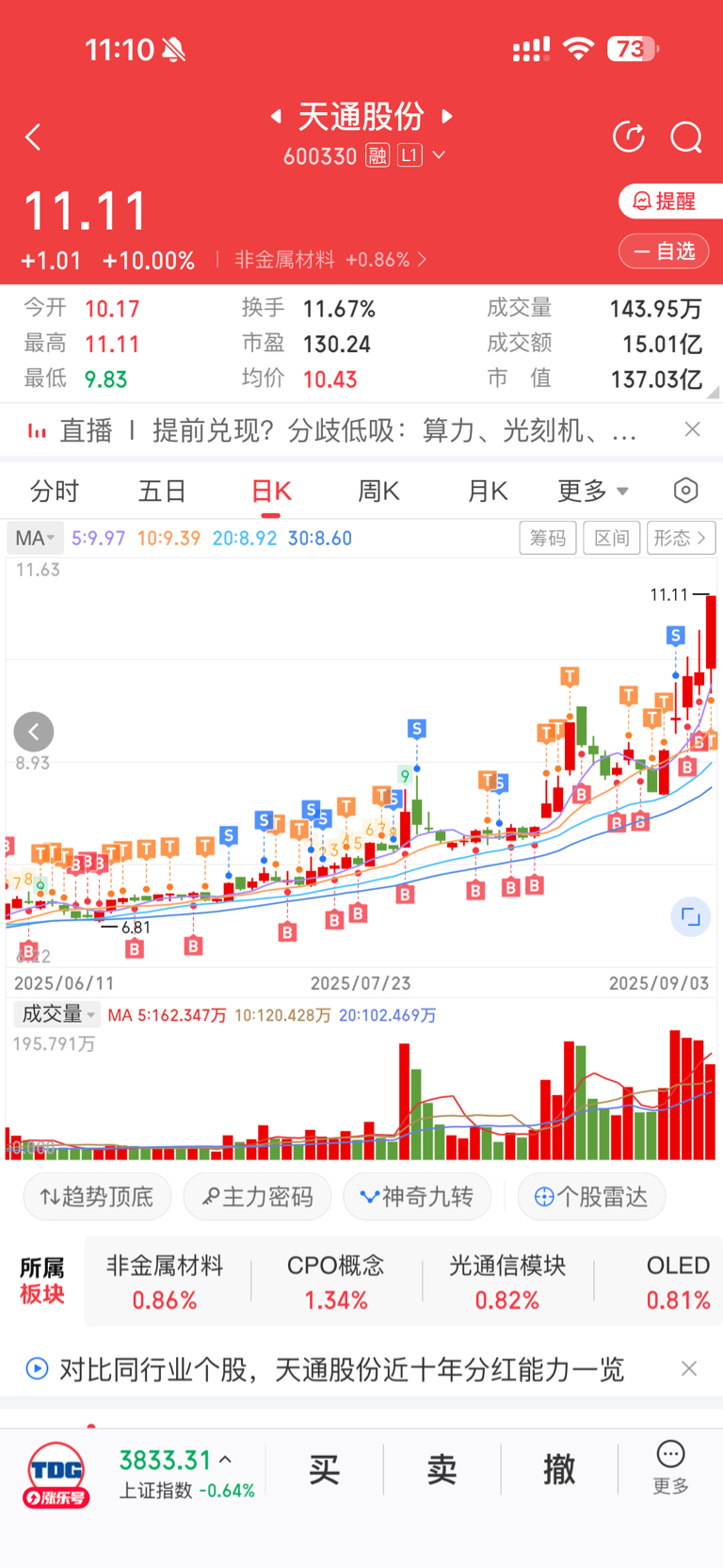This screenshot has height=1568, width=723.
Task: Switch to 周K chart tab
Action: tap(379, 491)
